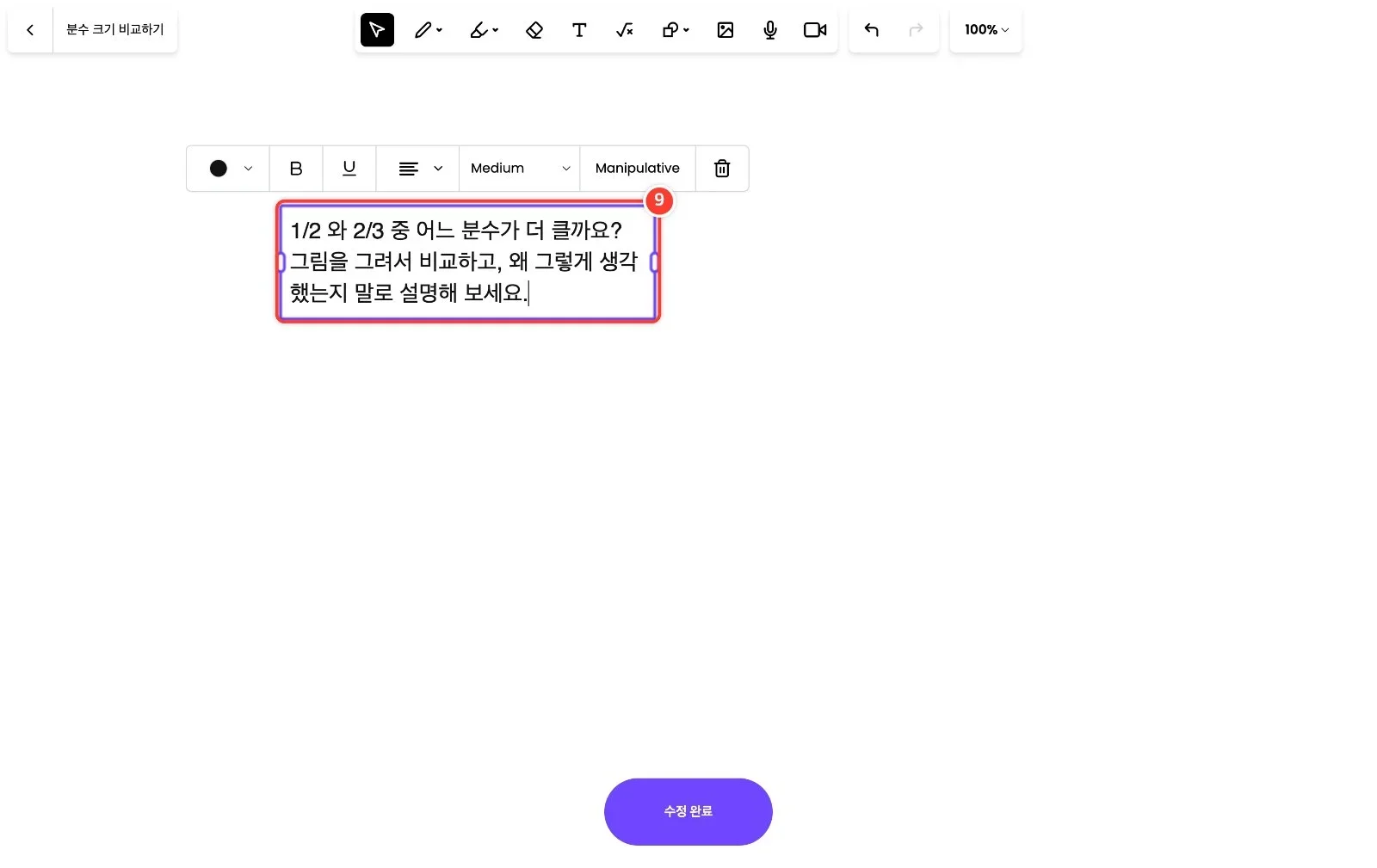Grab the left resize handle of text box

(x=281, y=262)
